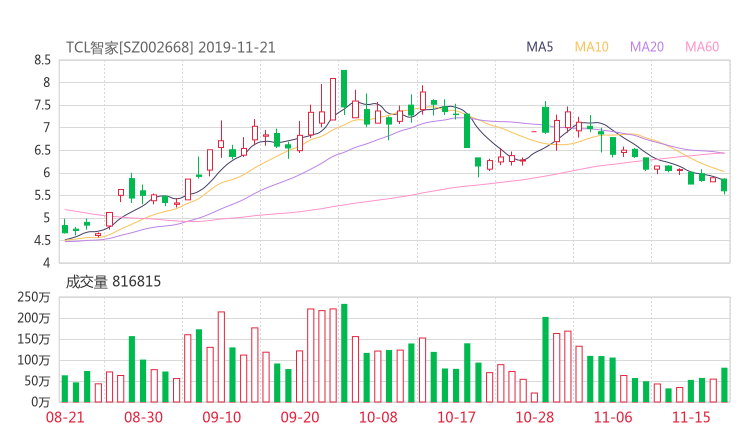Select the 09-20 date axis label
740x440 pixels.
tap(300, 417)
